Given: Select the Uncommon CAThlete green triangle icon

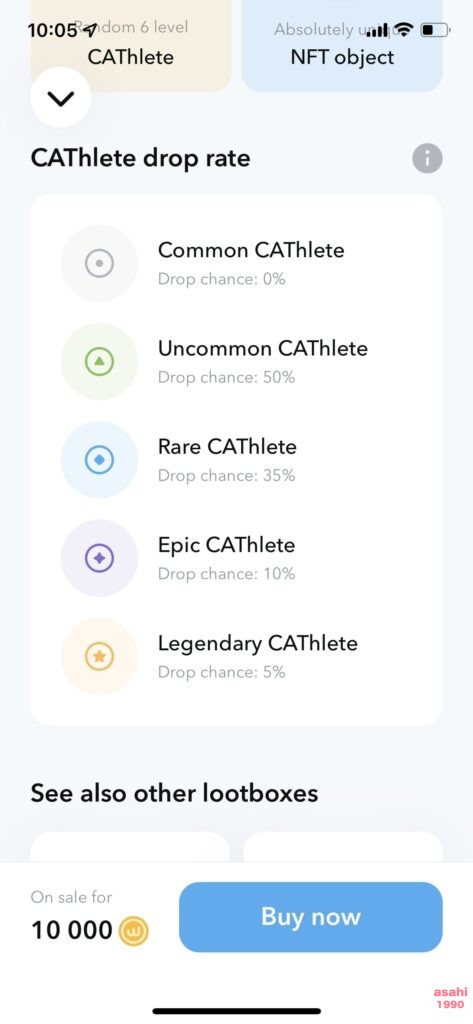Looking at the screenshot, I should [99, 362].
